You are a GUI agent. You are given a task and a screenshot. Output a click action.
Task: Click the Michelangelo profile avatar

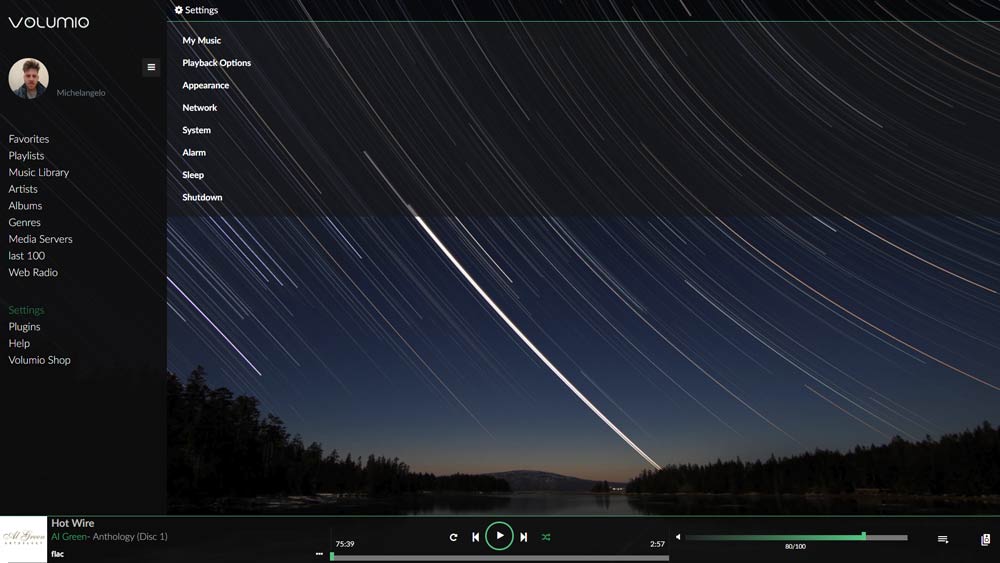click(29, 78)
